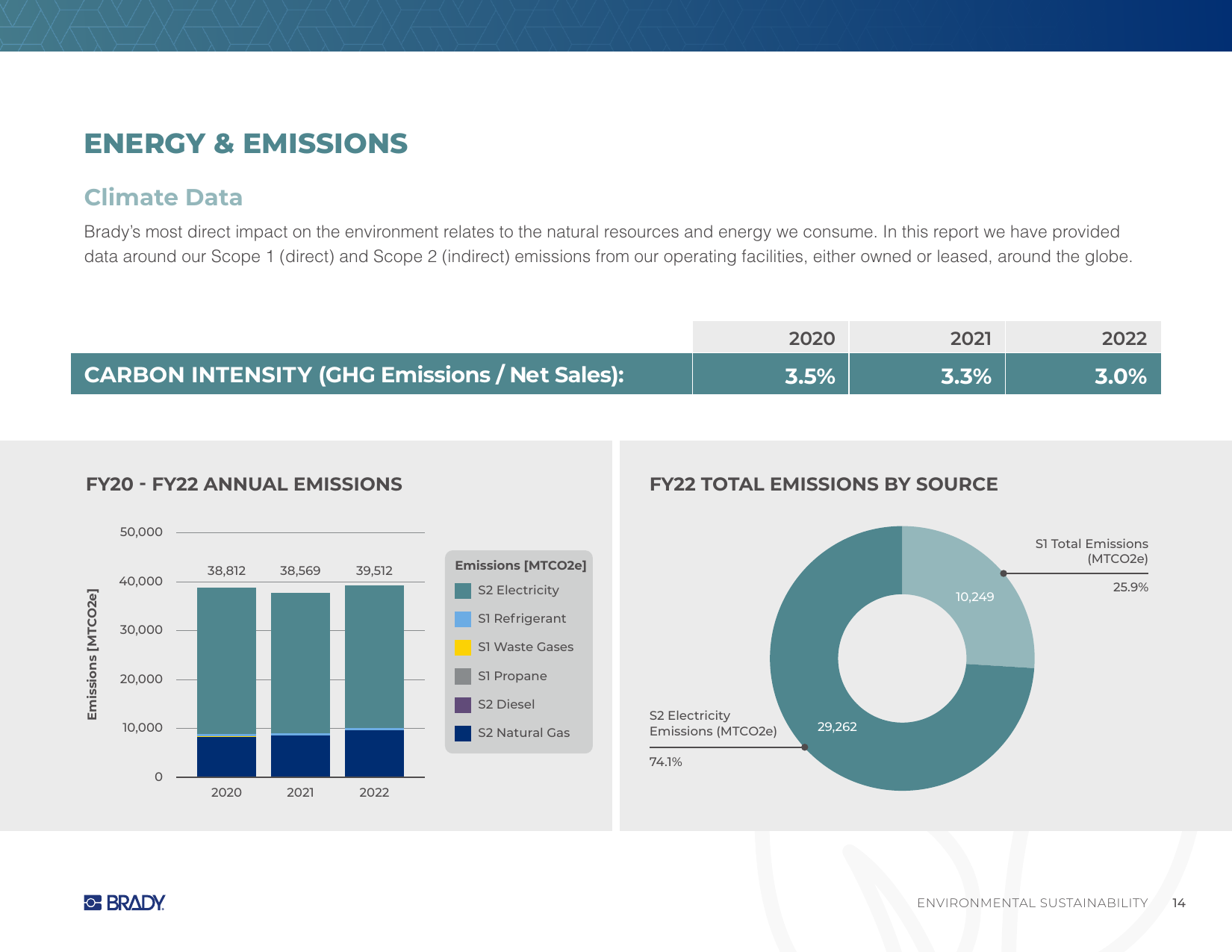Click the S1 Propane gray swatch
1232x952 pixels.
(x=463, y=676)
